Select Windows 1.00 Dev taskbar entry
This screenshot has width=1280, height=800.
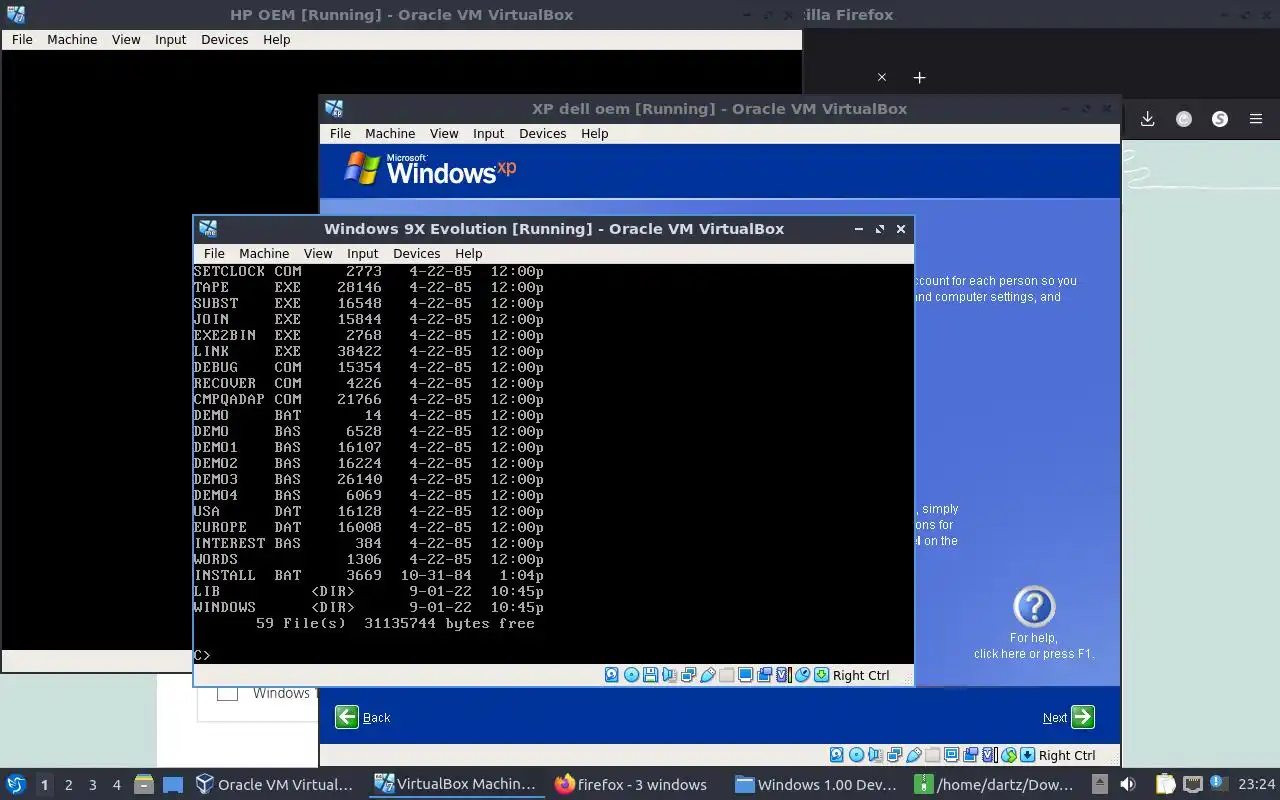pyautogui.click(x=815, y=784)
